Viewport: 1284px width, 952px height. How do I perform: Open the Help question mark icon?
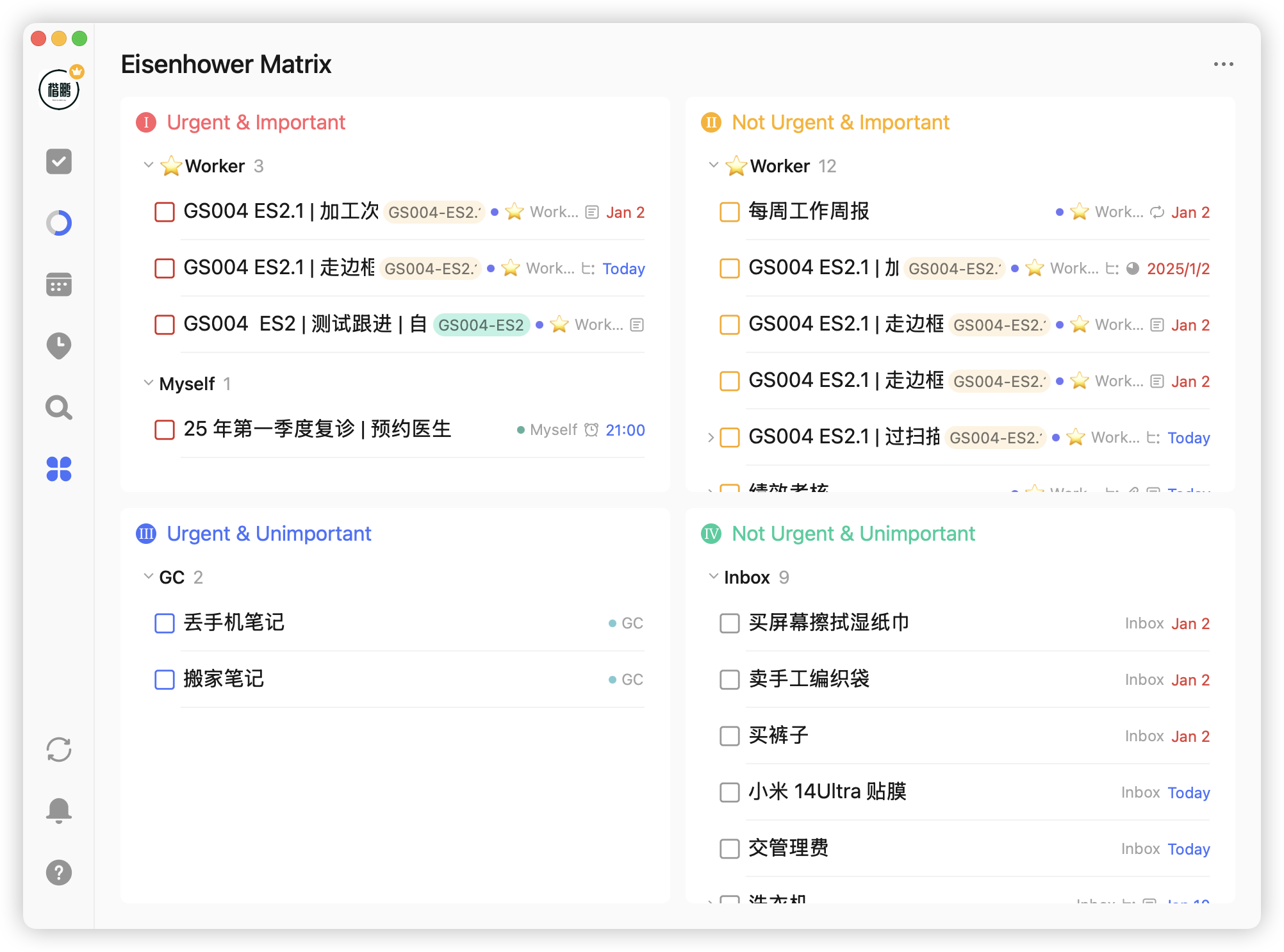pyautogui.click(x=59, y=873)
